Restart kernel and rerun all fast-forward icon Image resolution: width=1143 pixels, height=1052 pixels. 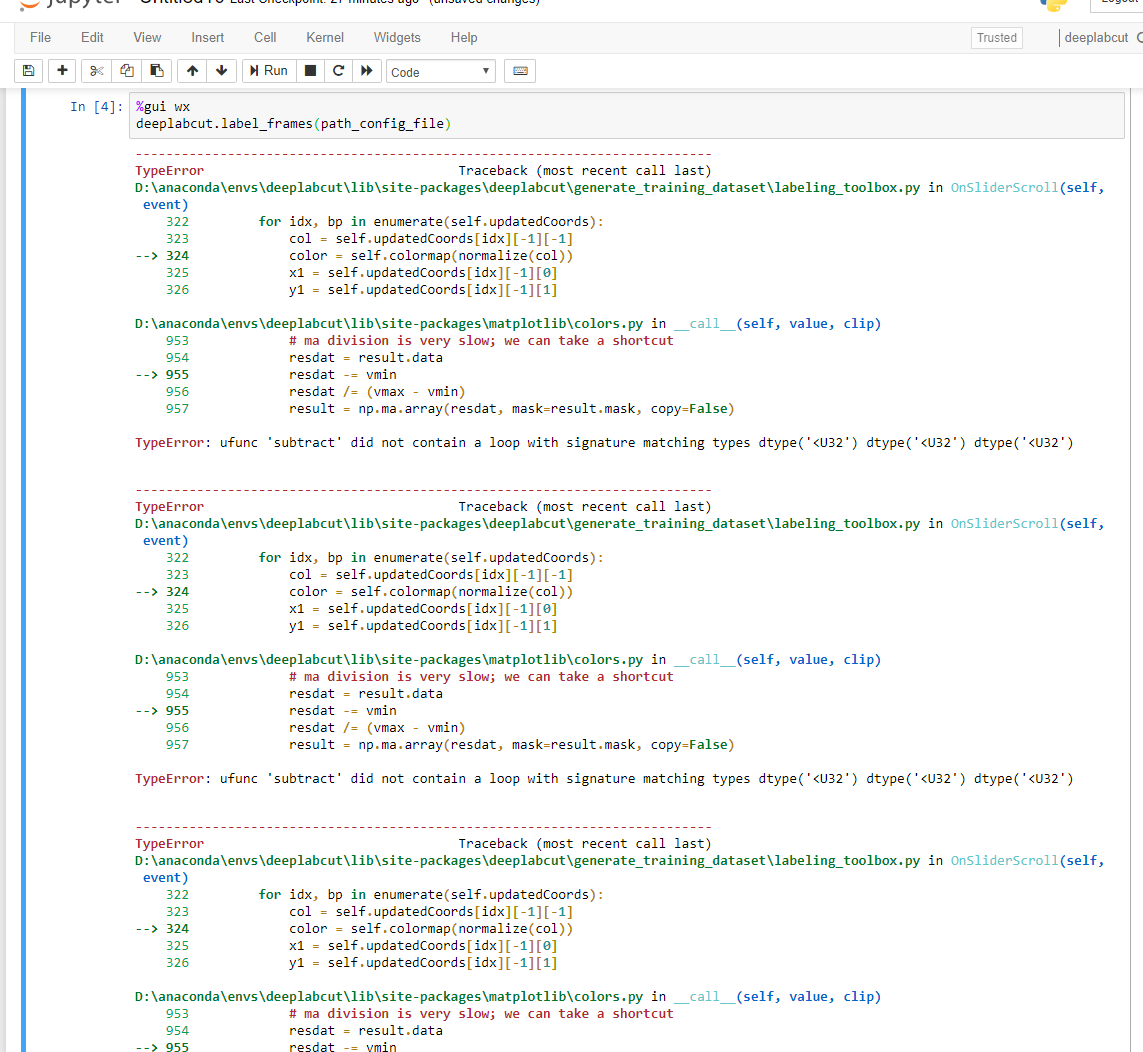click(x=367, y=71)
